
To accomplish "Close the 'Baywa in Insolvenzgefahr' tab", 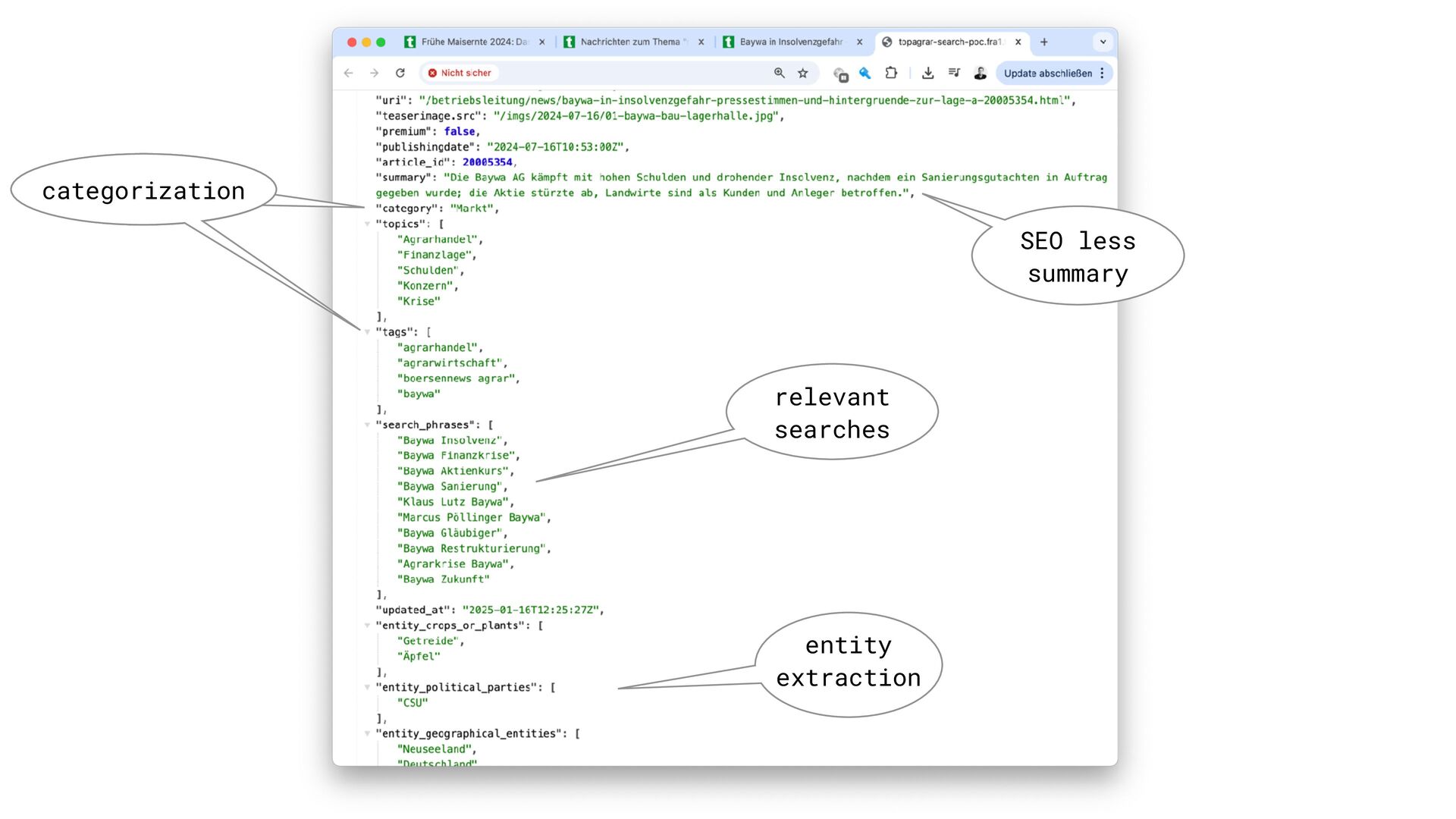I will 860,42.
